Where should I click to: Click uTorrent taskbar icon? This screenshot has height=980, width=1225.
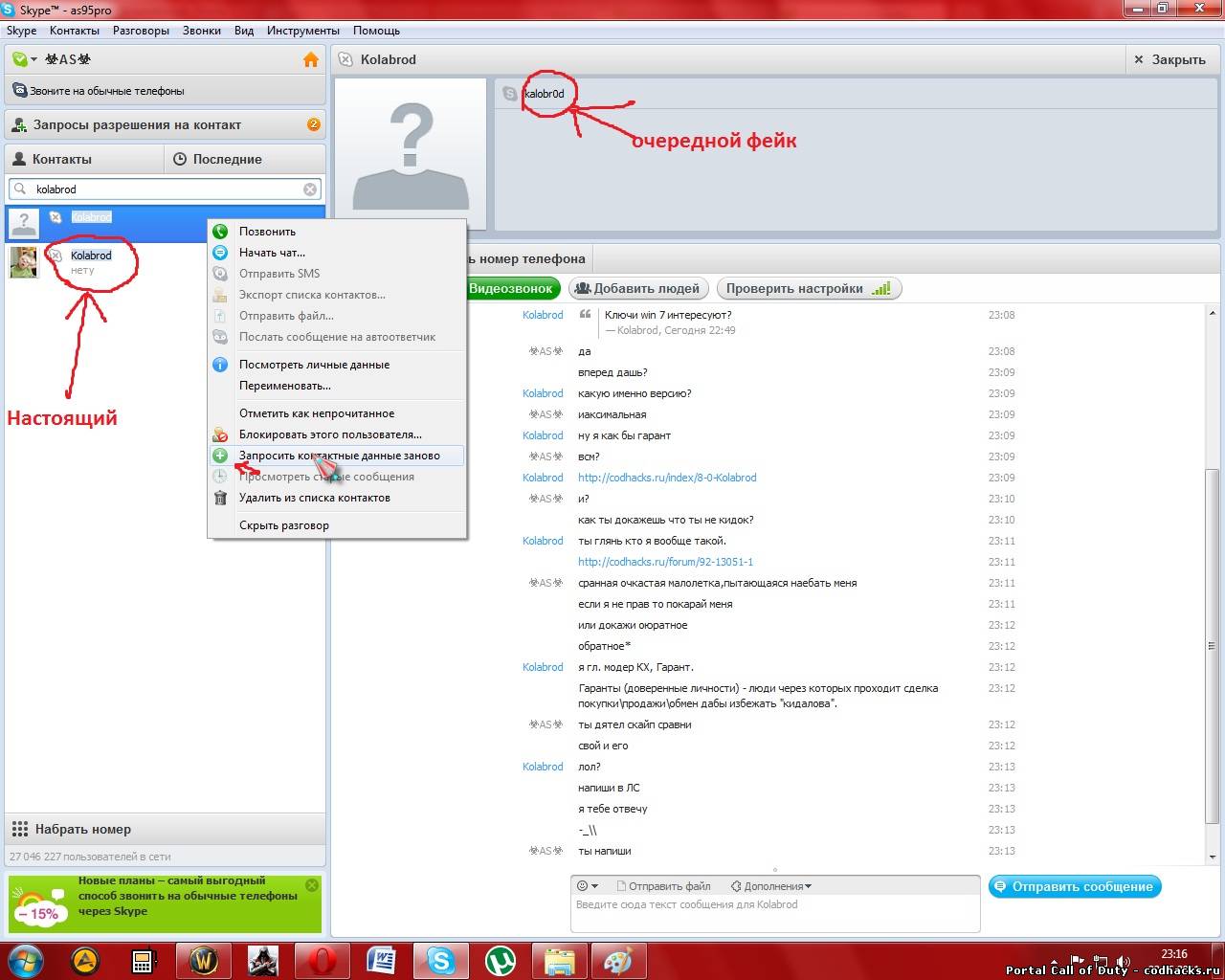[500, 960]
